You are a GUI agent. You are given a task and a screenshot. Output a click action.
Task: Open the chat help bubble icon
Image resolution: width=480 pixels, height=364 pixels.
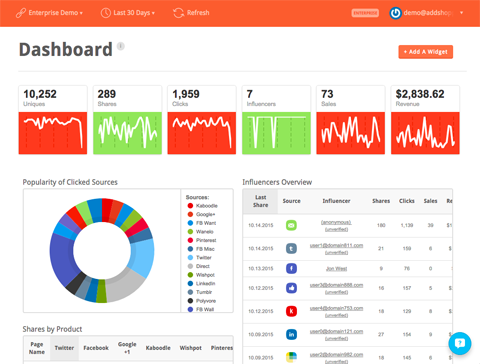tap(460, 343)
